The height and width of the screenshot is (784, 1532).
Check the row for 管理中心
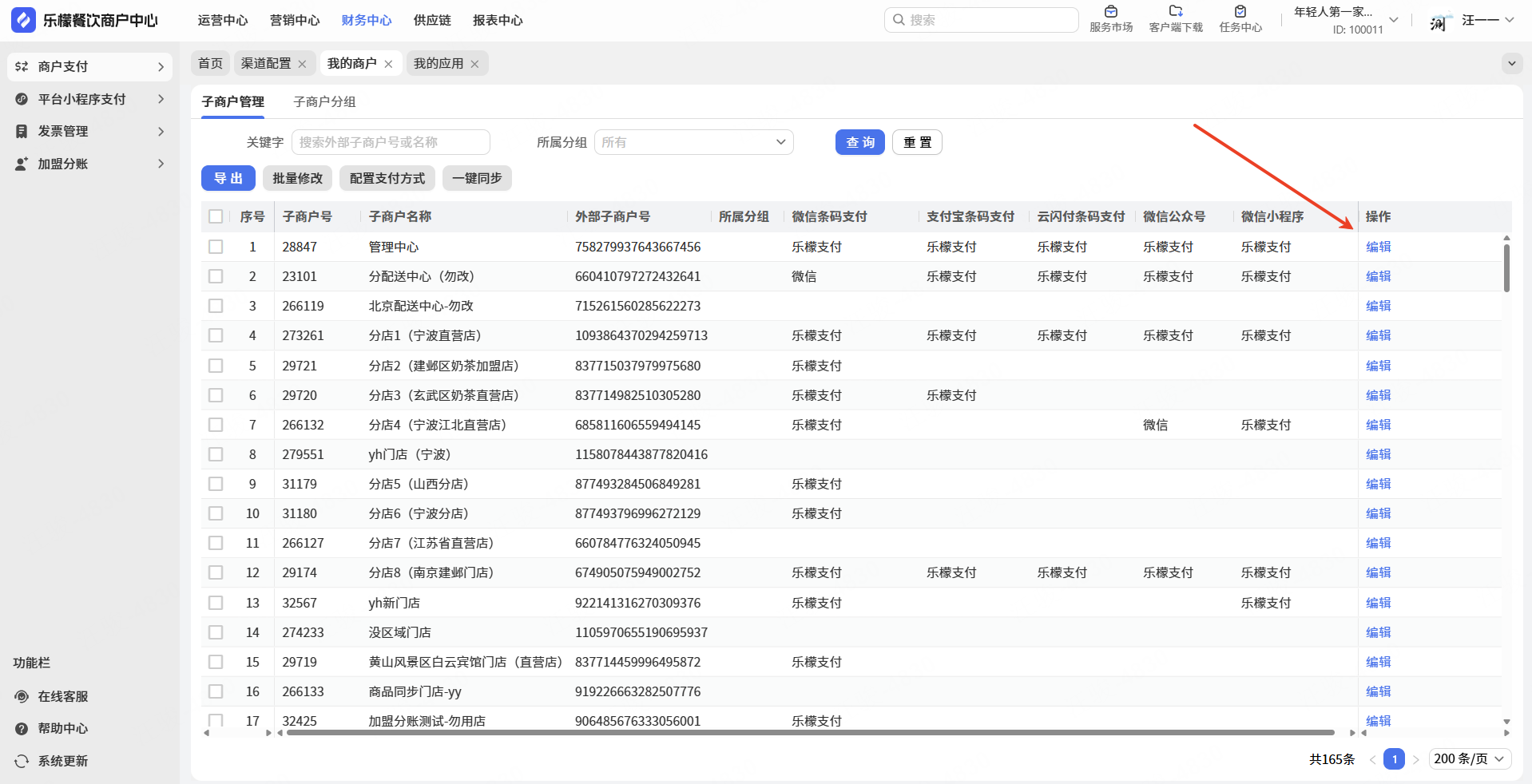[x=216, y=247]
